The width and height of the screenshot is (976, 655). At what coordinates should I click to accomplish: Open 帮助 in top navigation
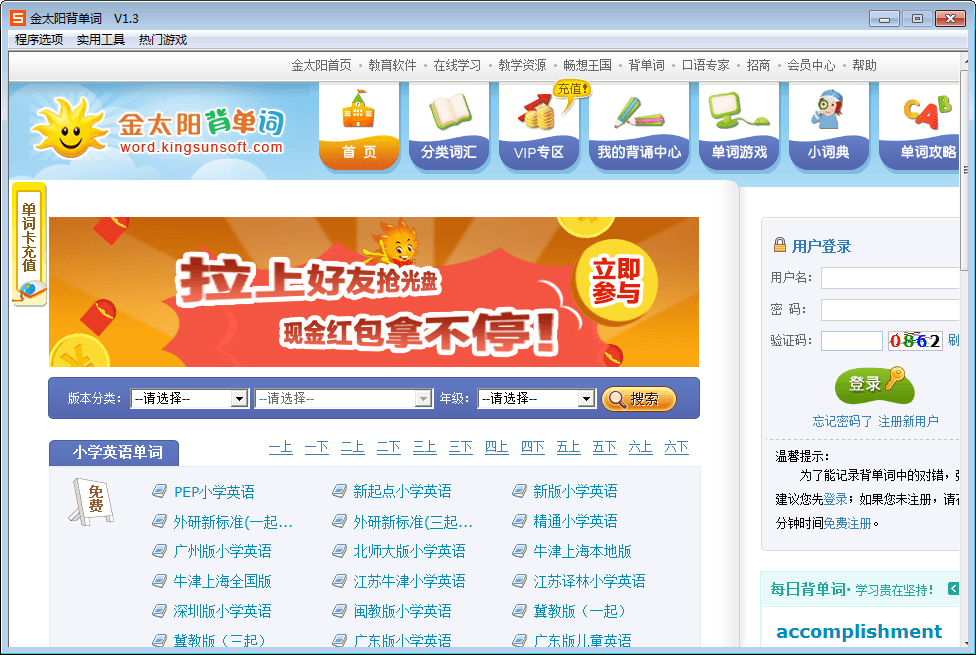tap(864, 65)
